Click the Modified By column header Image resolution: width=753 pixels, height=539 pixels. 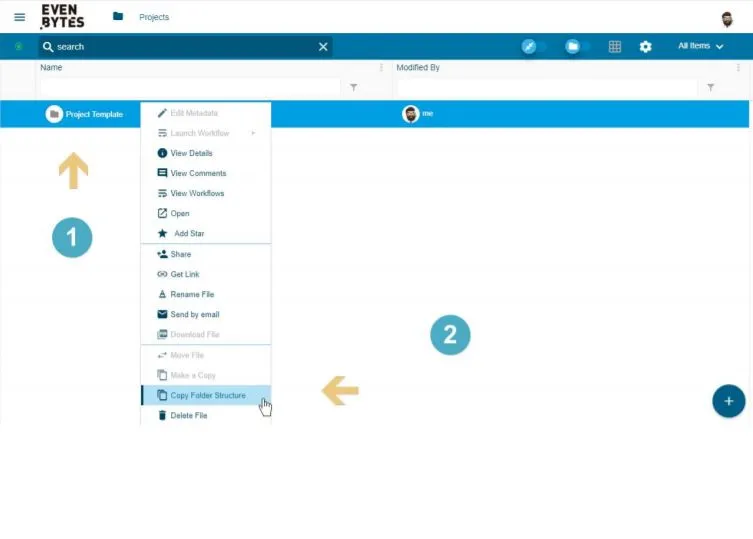pyautogui.click(x=418, y=68)
